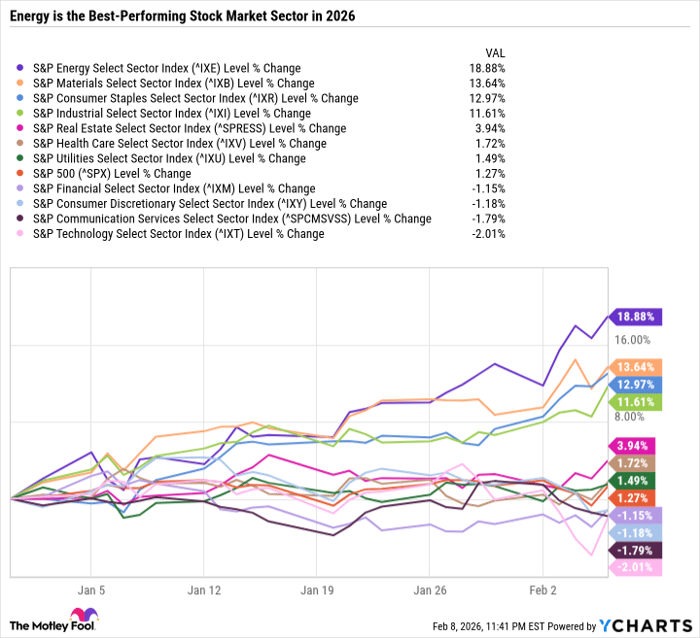Click the red-orange dot beside the S&P 500 entry
700x638 pixels.
(22, 173)
